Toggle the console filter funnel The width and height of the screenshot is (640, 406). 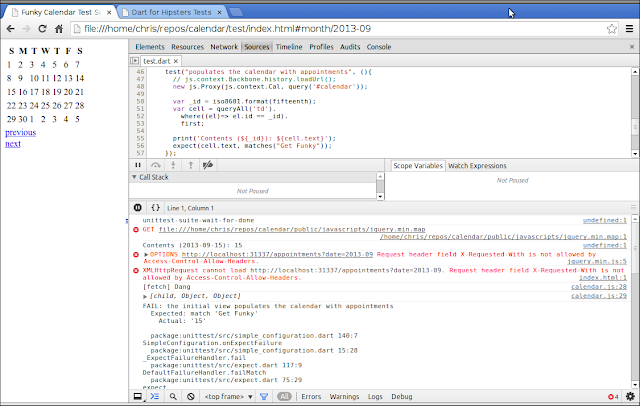click(264, 397)
